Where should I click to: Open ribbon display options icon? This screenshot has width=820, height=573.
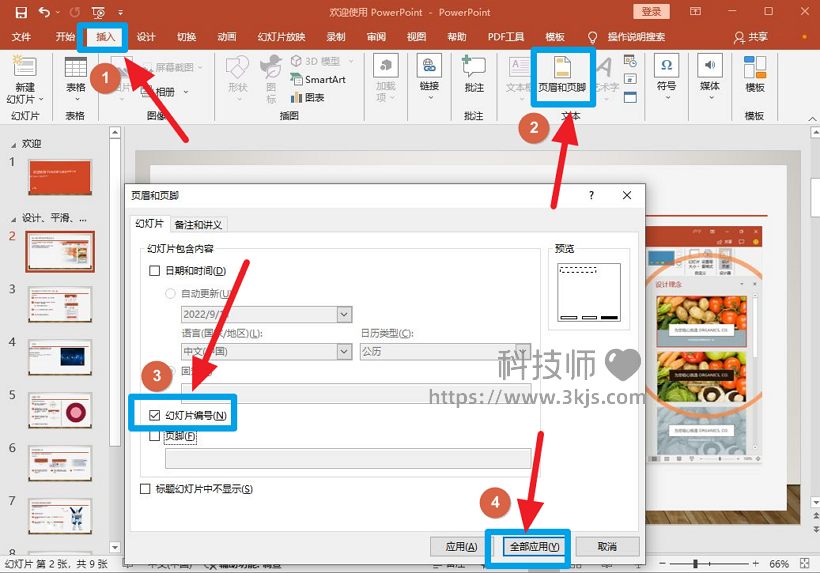[695, 12]
